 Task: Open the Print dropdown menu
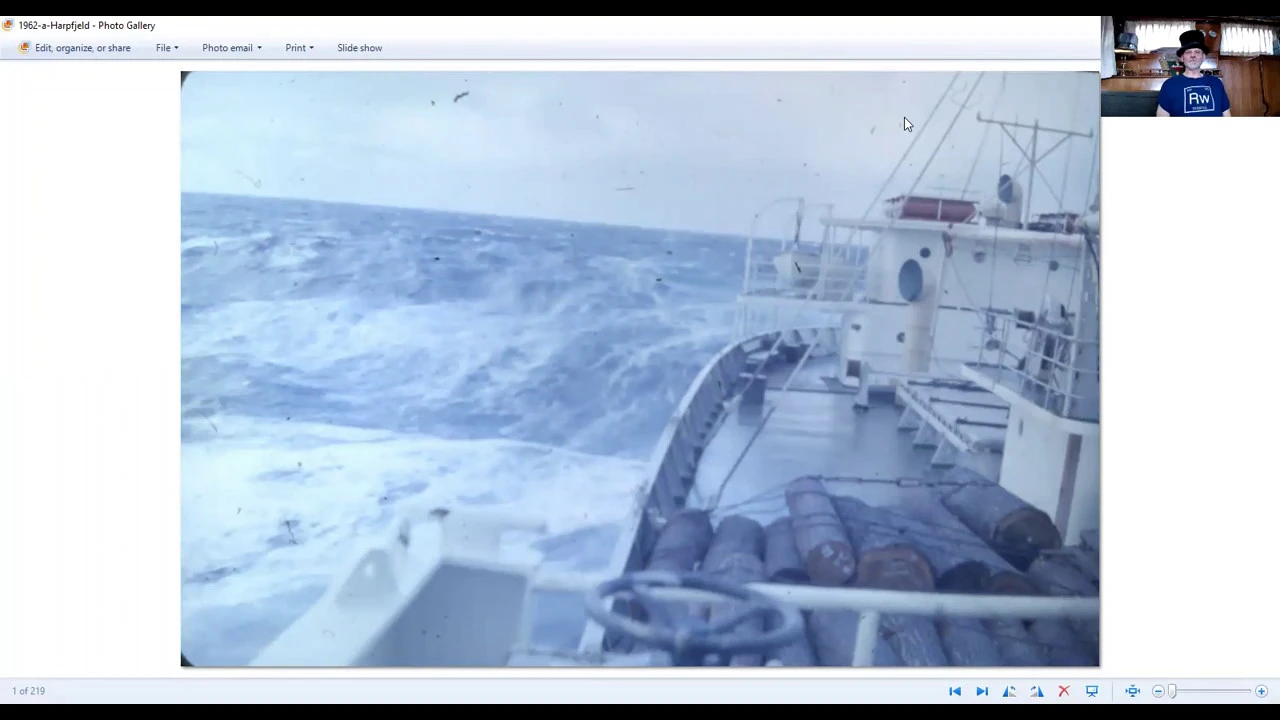click(299, 48)
